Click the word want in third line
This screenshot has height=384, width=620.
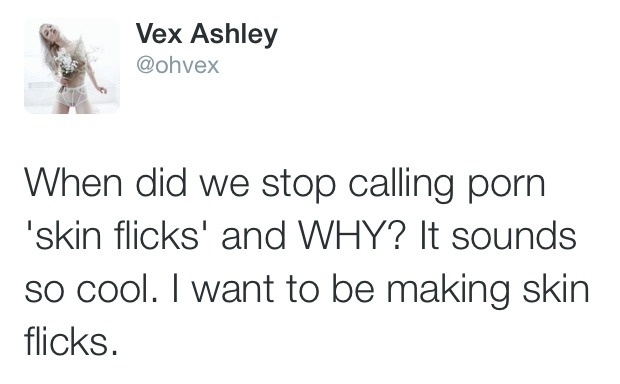point(233,290)
